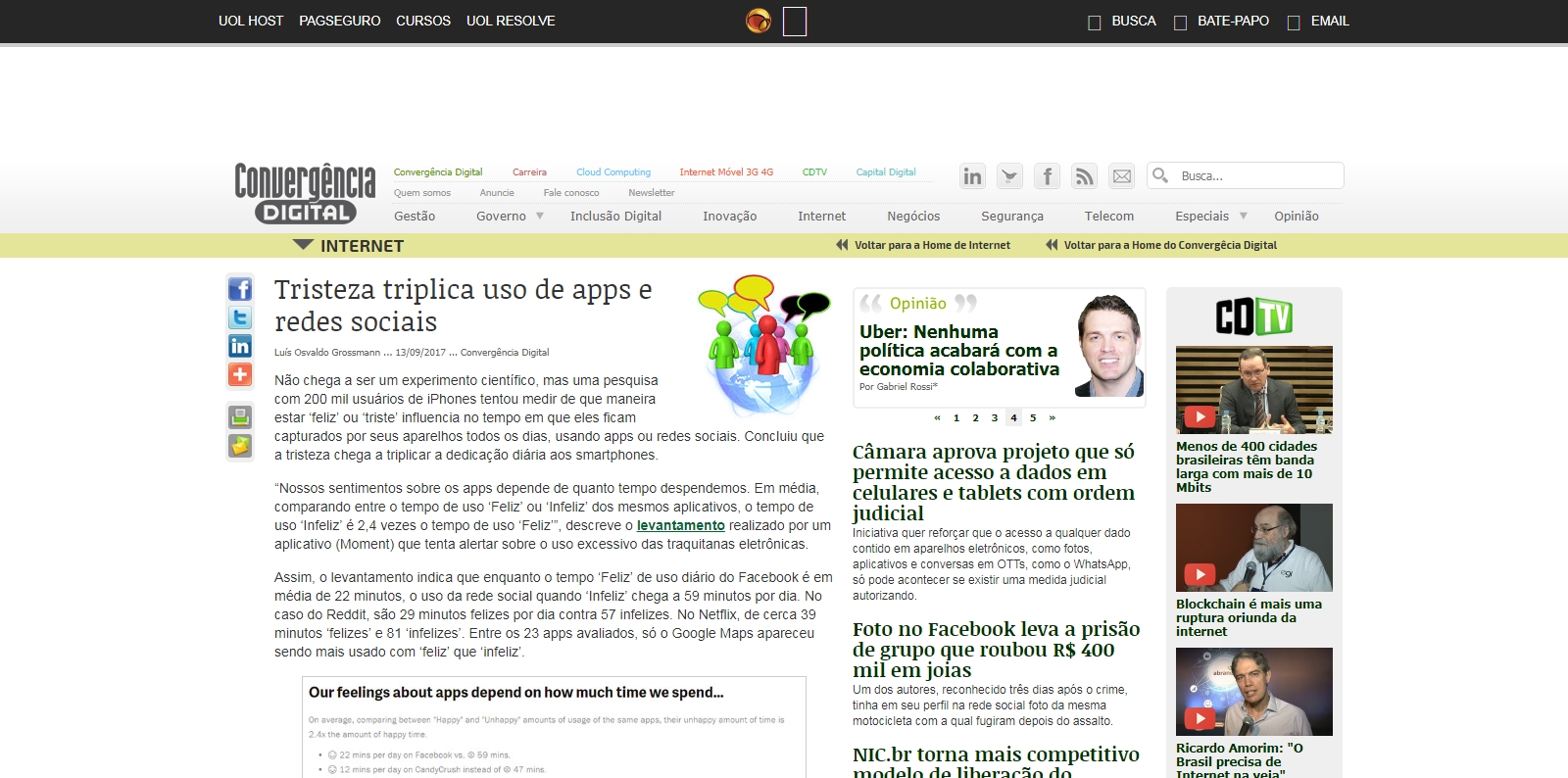Expand the Especiais menu arrow
The width and height of the screenshot is (1568, 778).
pyautogui.click(x=1244, y=216)
